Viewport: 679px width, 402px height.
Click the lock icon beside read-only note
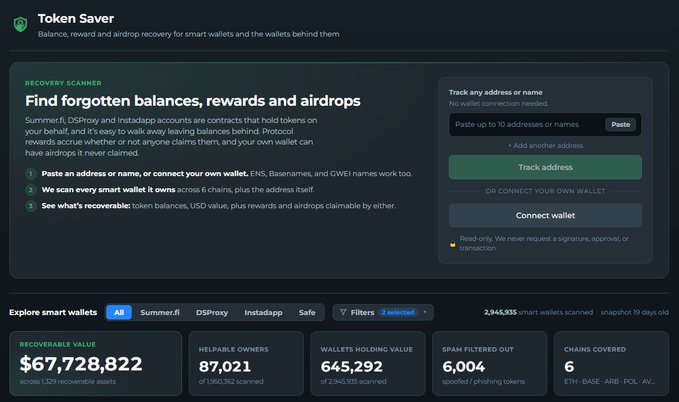(453, 243)
